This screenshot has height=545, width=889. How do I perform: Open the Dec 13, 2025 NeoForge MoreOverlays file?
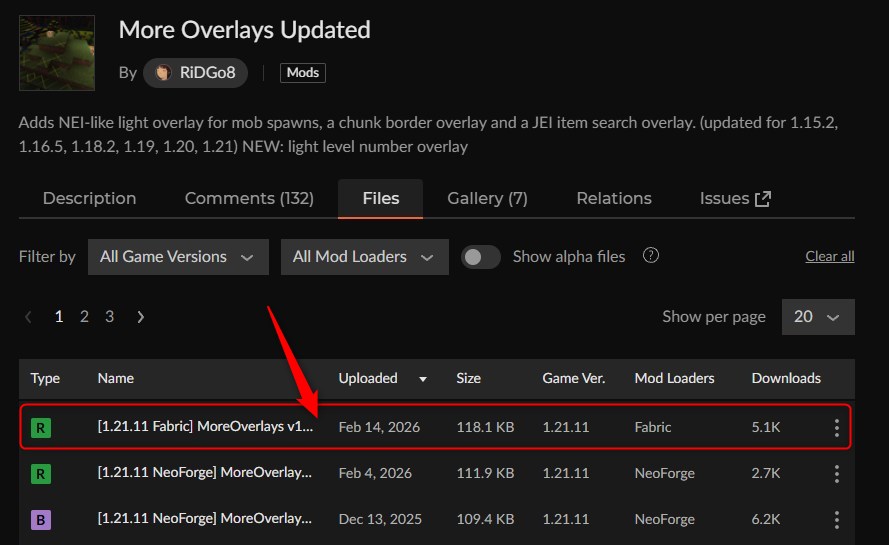(x=205, y=518)
